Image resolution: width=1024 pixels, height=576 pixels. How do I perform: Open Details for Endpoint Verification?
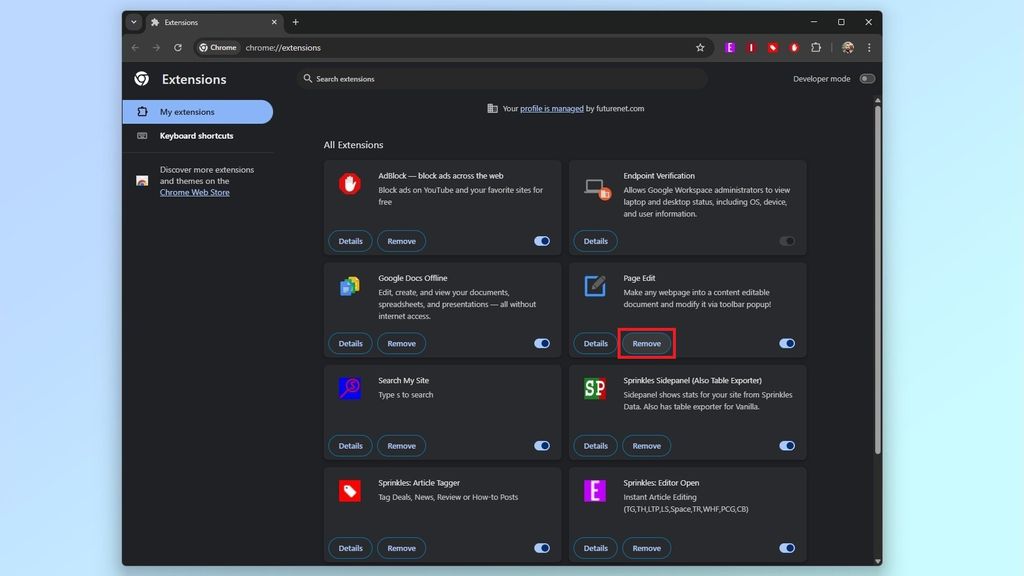click(595, 240)
